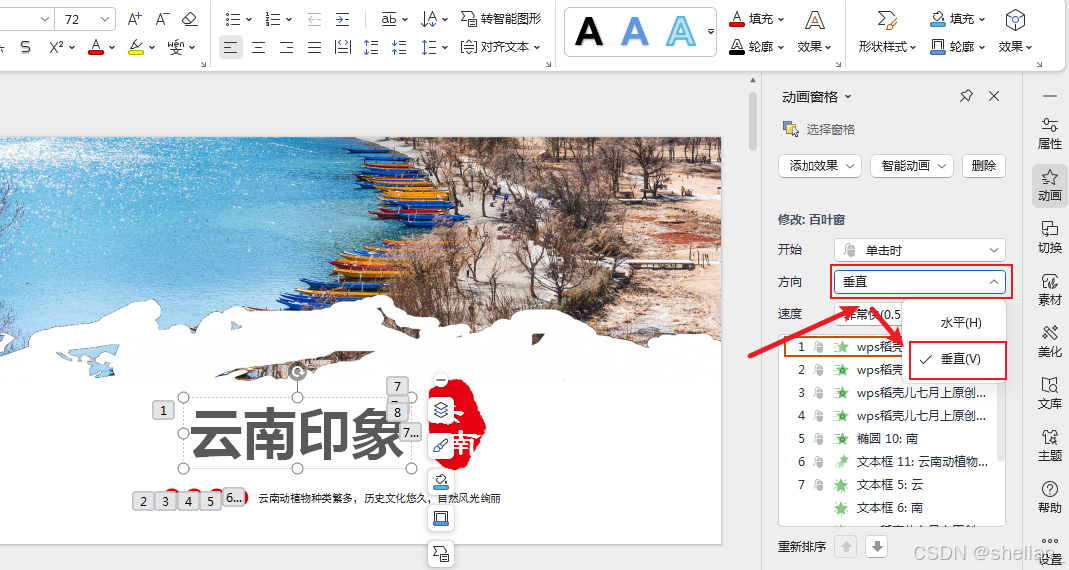Align text left
Screen dimensions: 1069x570
pos(231,47)
